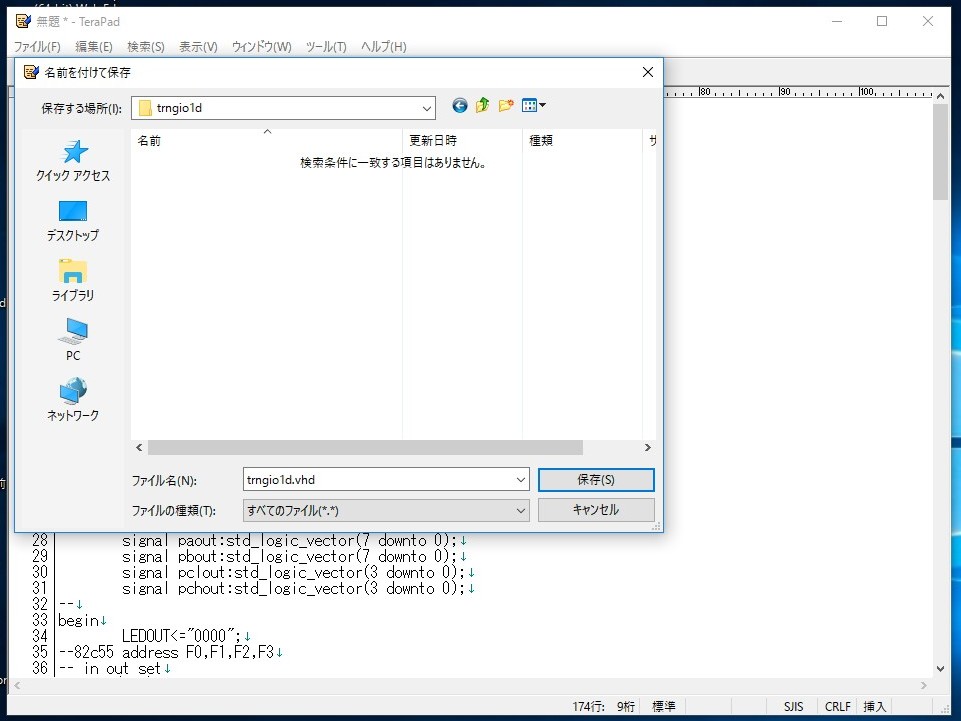Open the ツール(T) menu
Image resolution: width=961 pixels, height=721 pixels.
coord(326,47)
